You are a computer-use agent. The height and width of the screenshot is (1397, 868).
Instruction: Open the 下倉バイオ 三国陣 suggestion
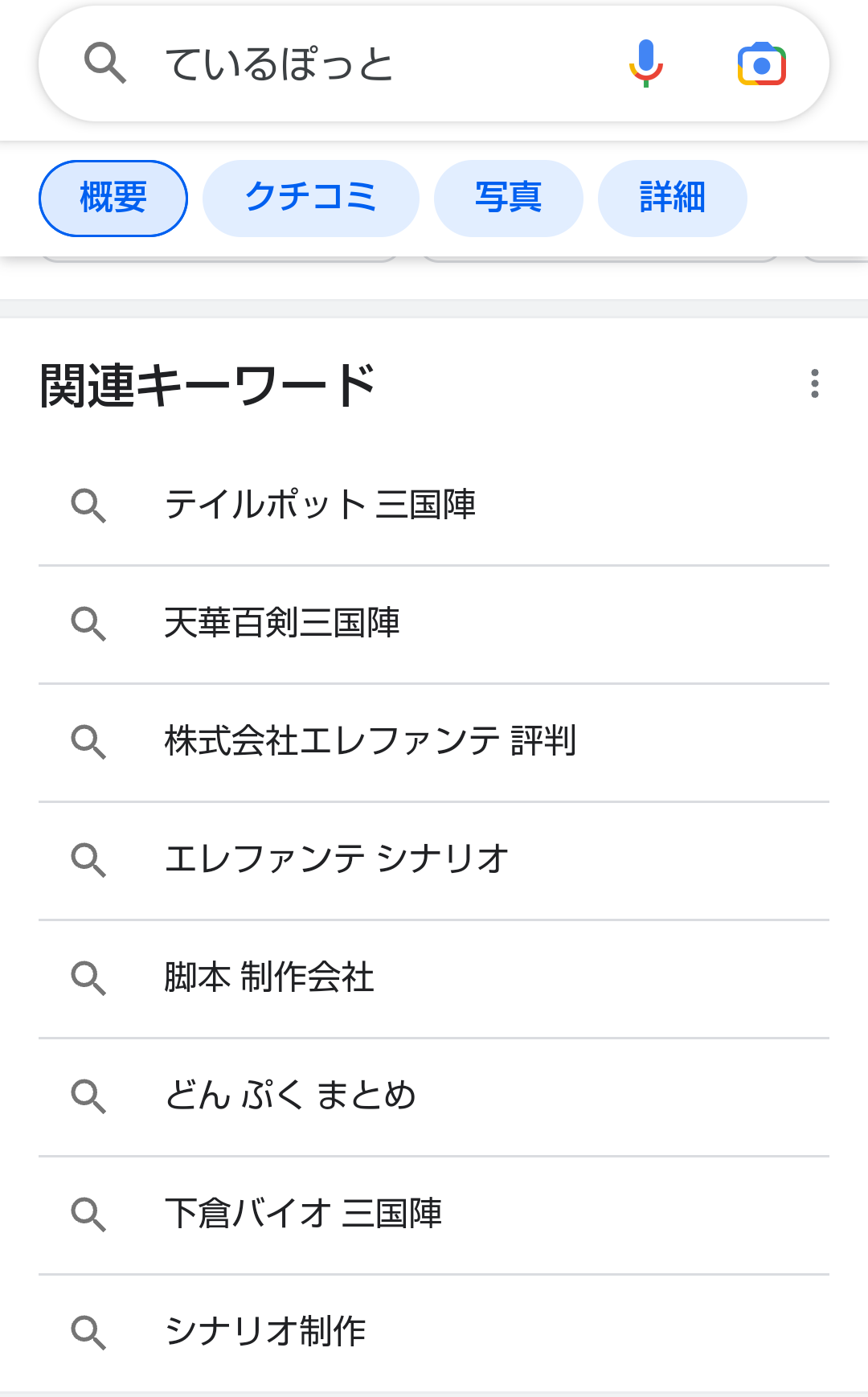[303, 1214]
